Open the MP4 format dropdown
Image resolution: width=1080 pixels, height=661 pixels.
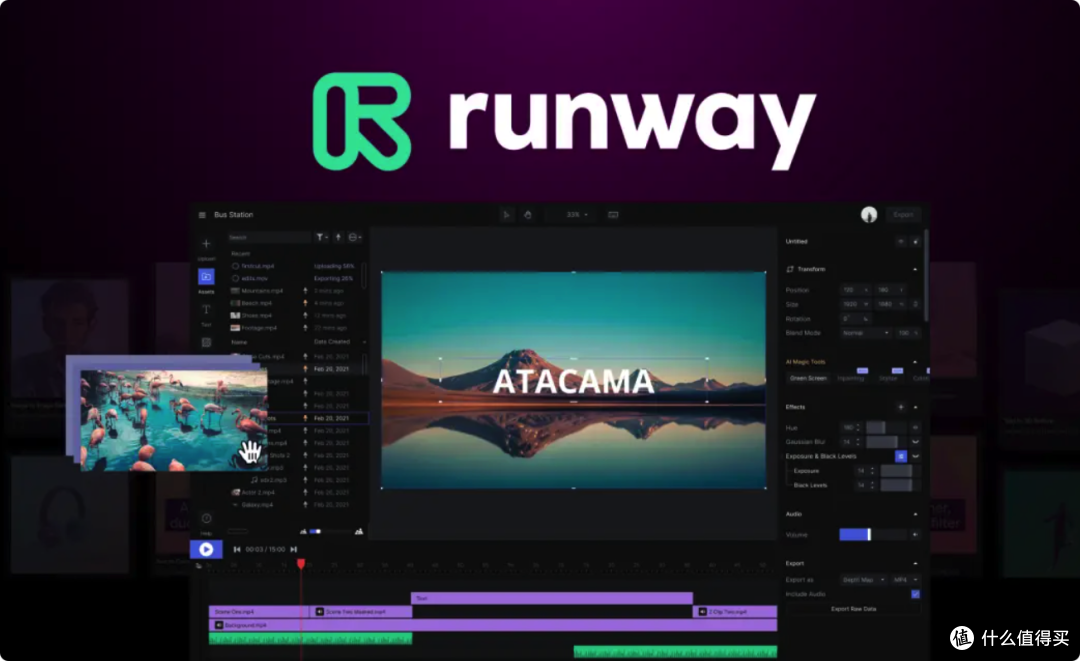coord(905,580)
